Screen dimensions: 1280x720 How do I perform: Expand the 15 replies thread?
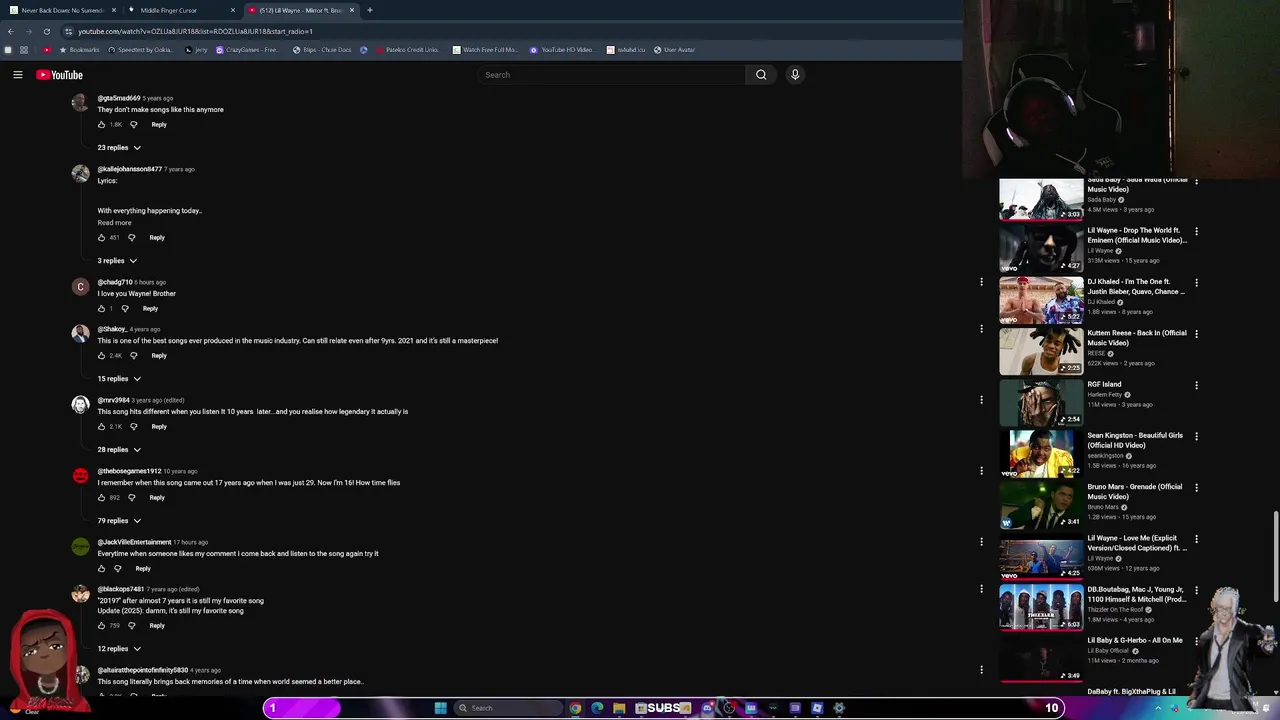119,379
